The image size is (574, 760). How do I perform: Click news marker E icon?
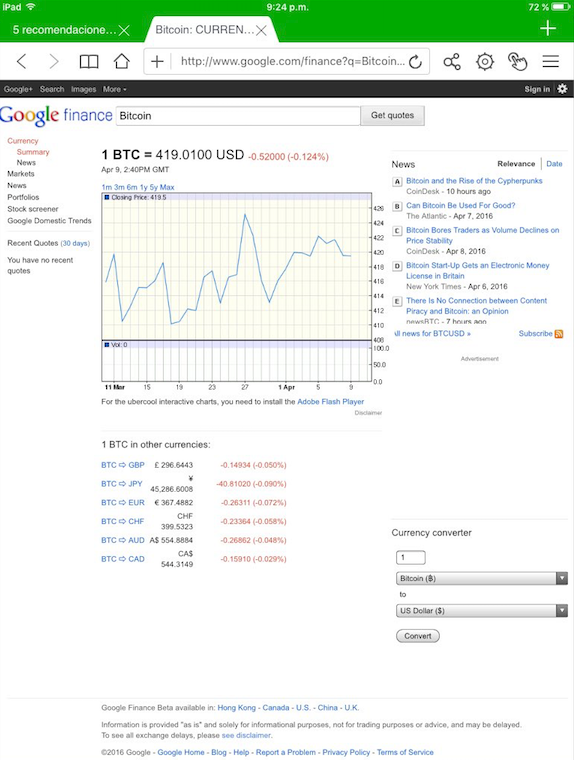click(x=397, y=301)
